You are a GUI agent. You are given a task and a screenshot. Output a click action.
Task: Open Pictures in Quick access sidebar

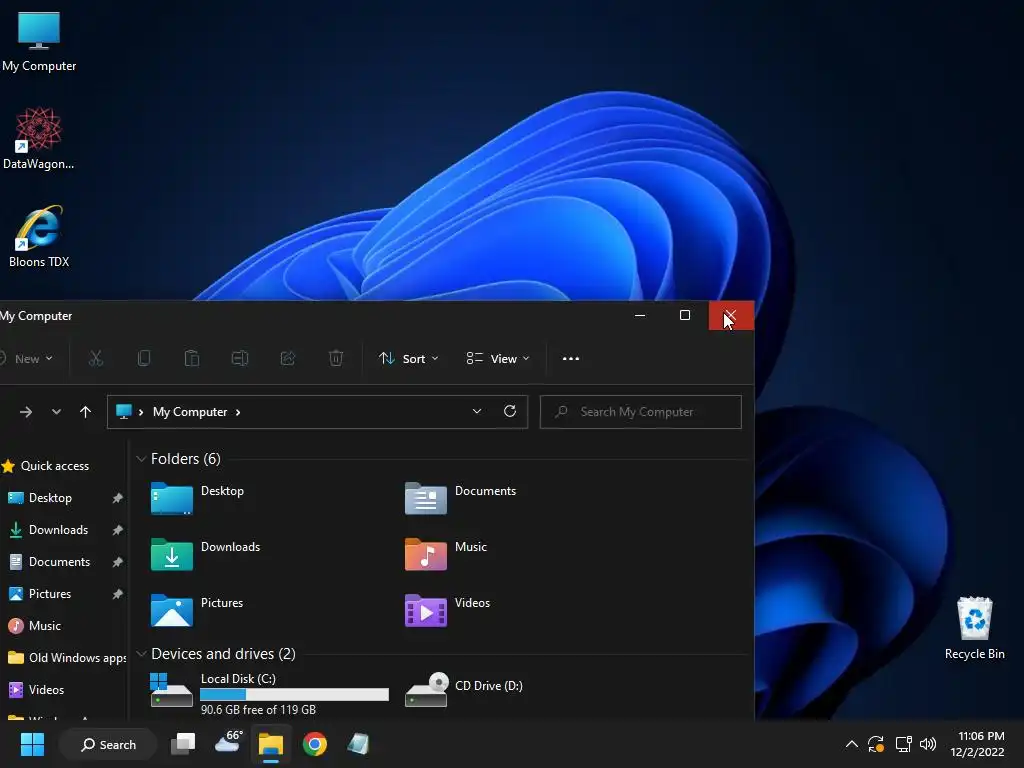pos(39,594)
